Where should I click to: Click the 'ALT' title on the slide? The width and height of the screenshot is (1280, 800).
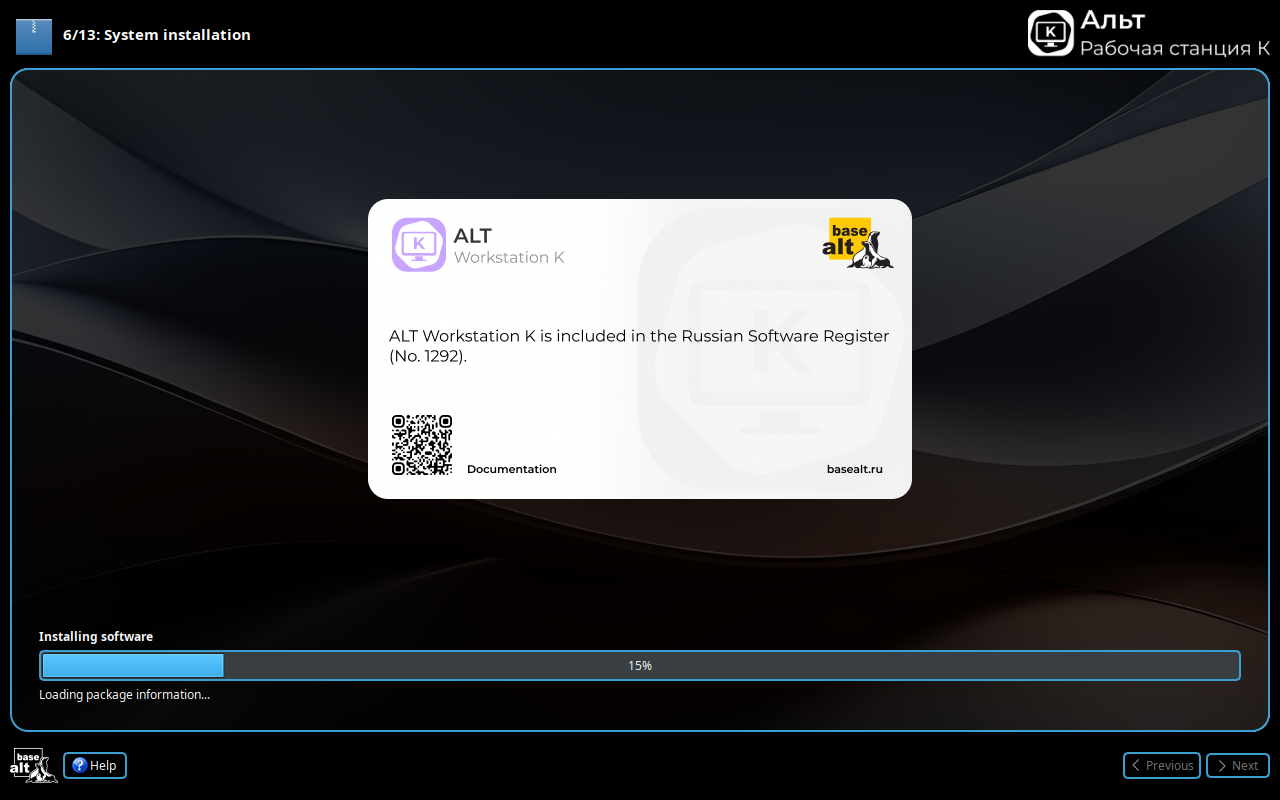[473, 236]
